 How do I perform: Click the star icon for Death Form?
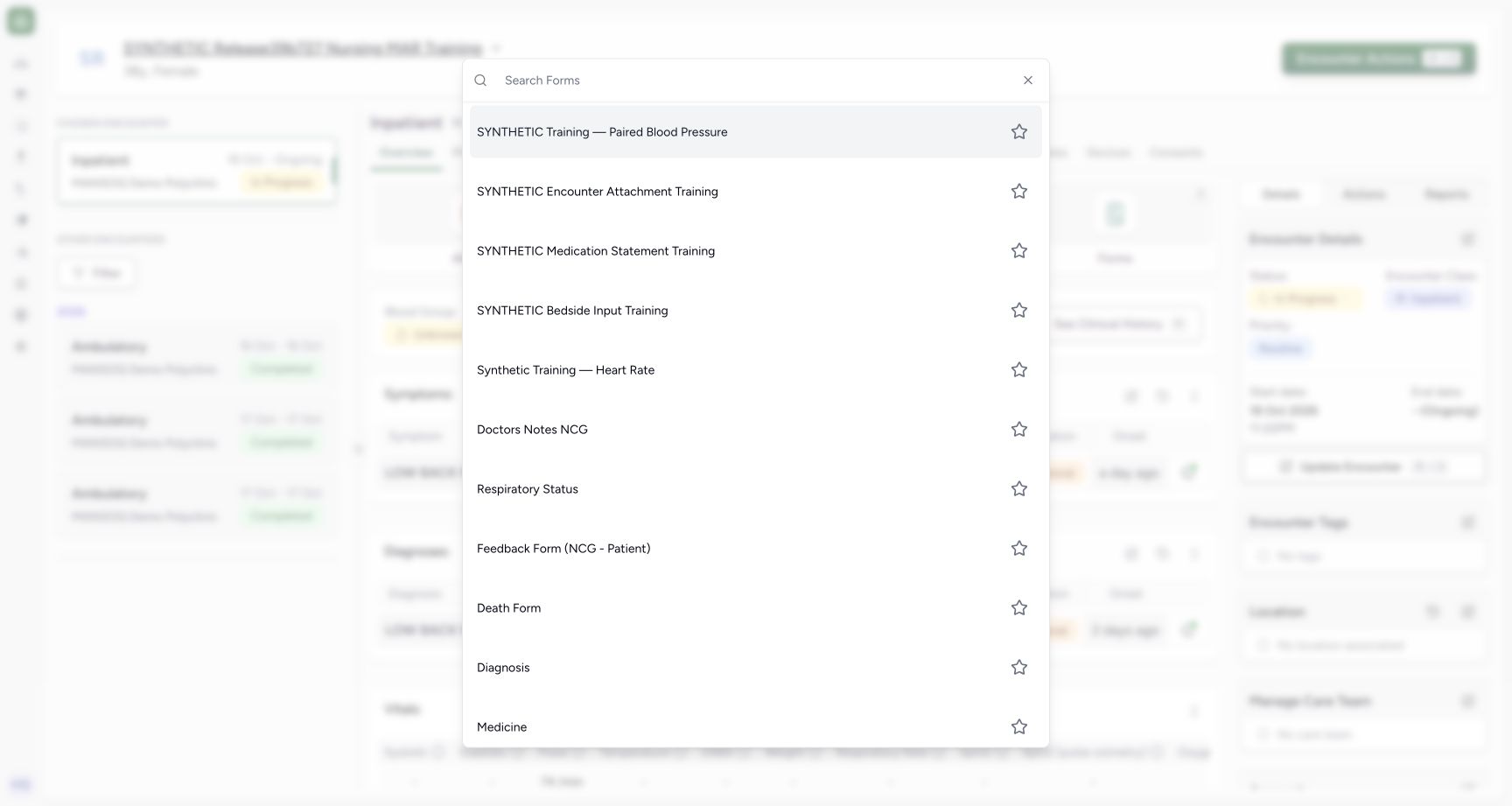coord(1019,608)
